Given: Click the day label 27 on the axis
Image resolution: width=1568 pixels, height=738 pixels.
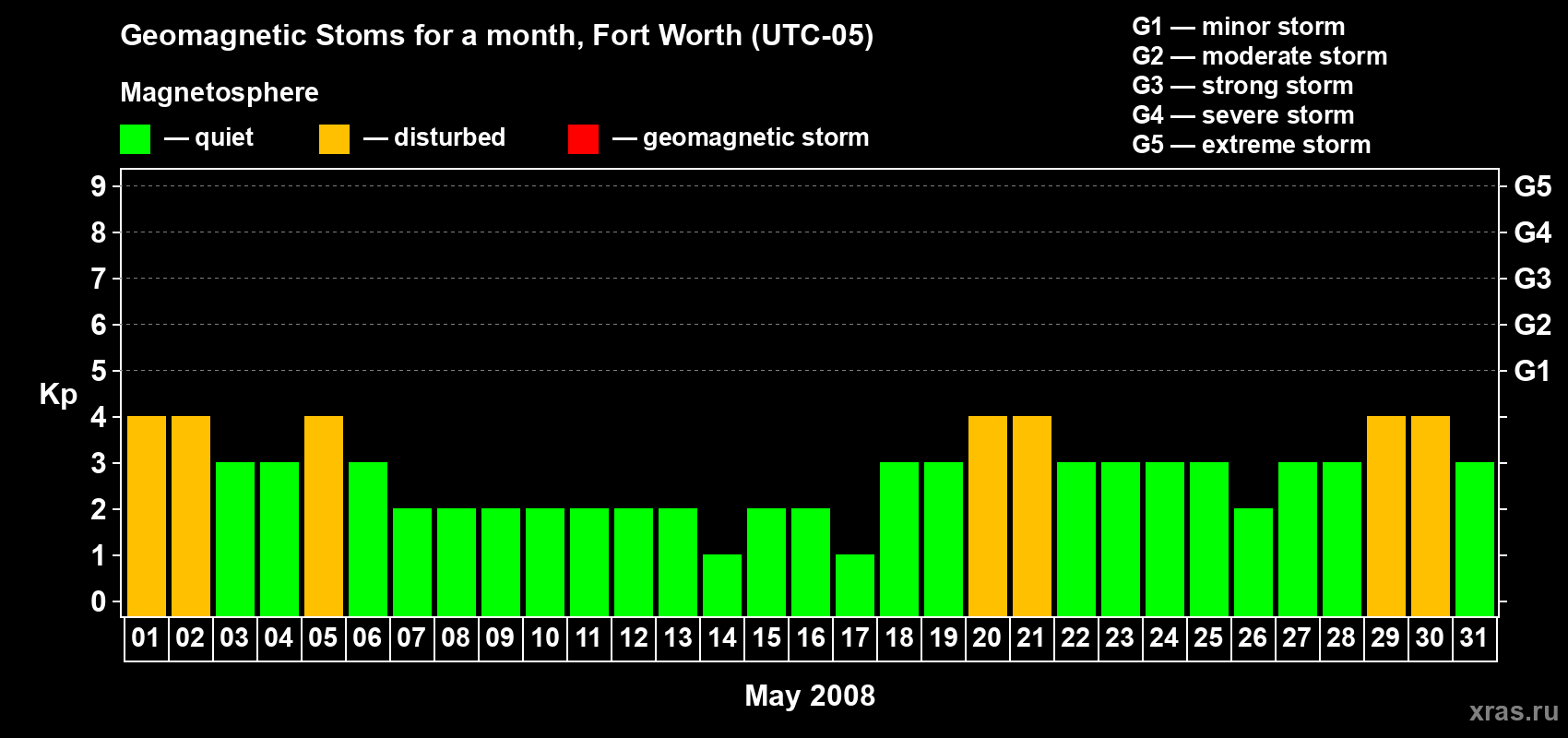Looking at the screenshot, I should tap(1297, 637).
